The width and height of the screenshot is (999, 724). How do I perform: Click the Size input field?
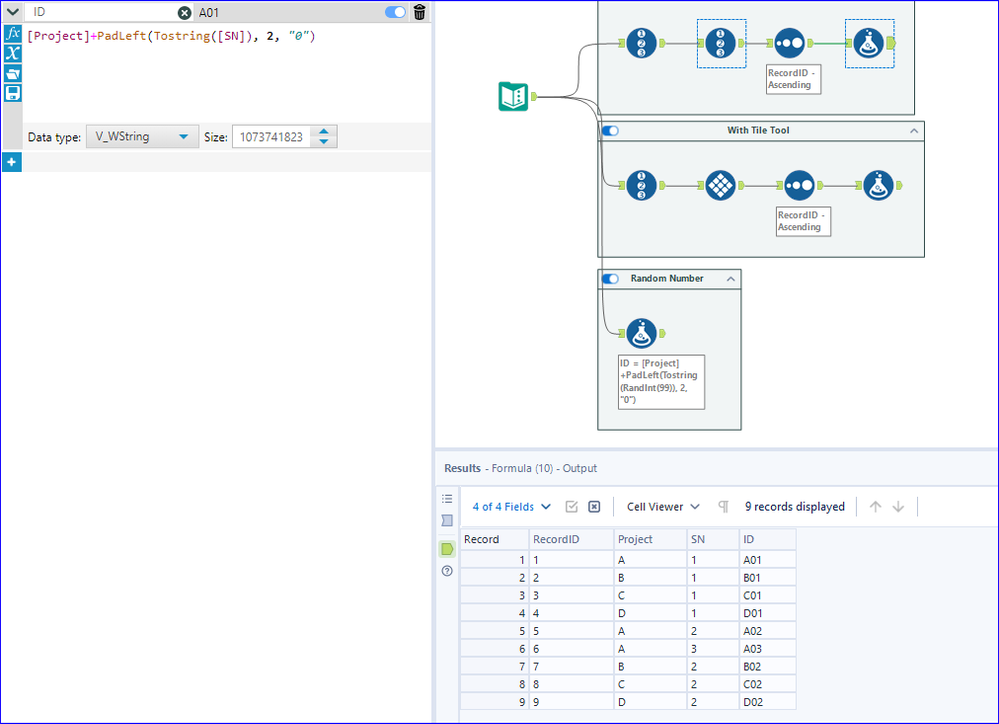[271, 137]
